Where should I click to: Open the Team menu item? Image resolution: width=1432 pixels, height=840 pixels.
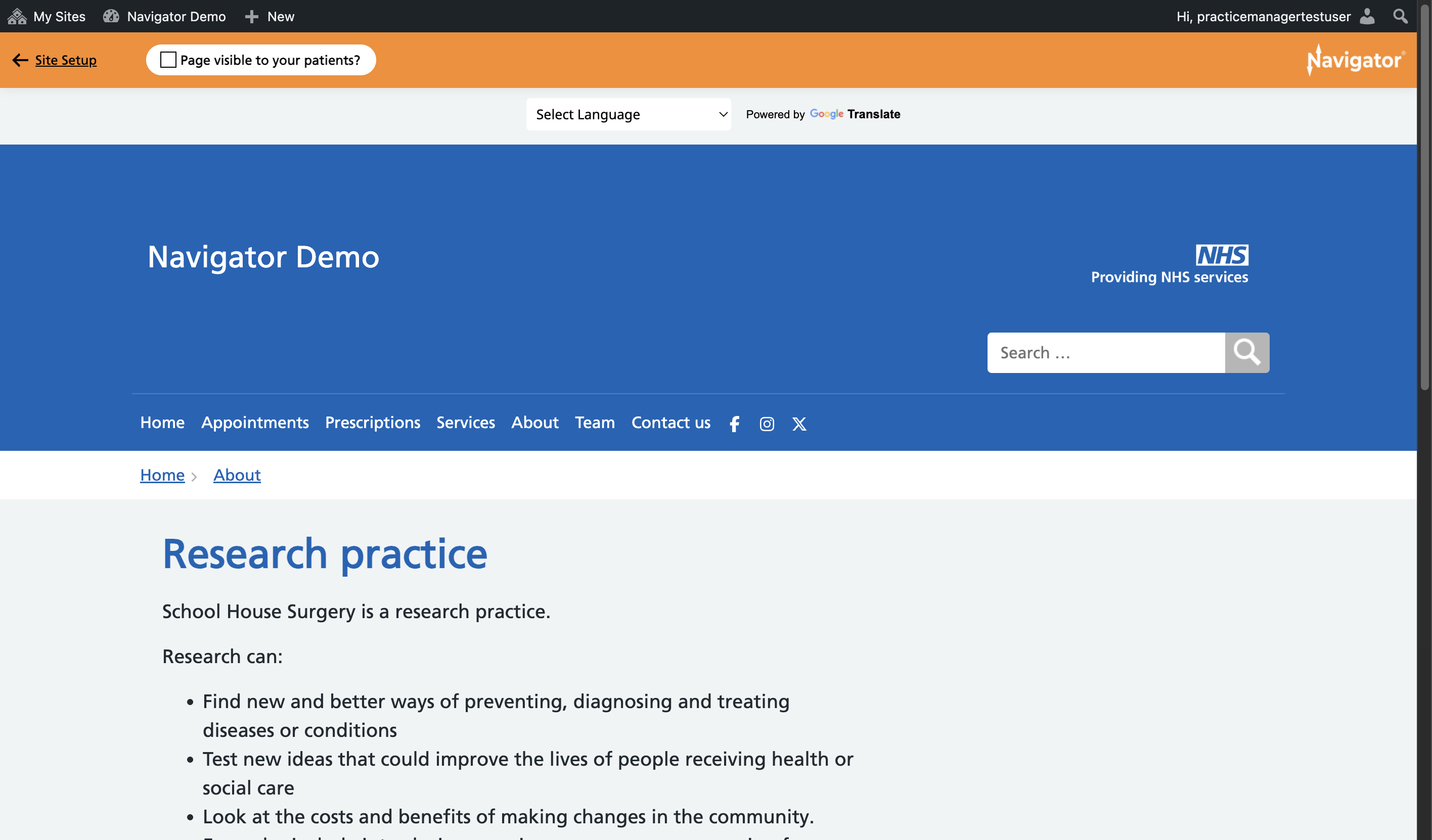[x=595, y=423]
